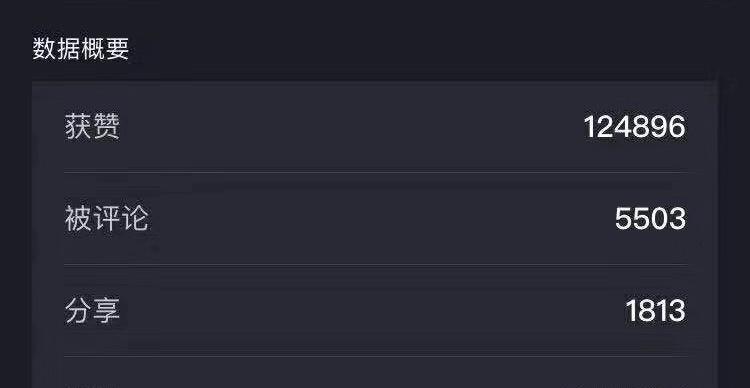This screenshot has height=388, width=750.
Task: Click the 数据概要 section heading
Action: click(x=81, y=49)
